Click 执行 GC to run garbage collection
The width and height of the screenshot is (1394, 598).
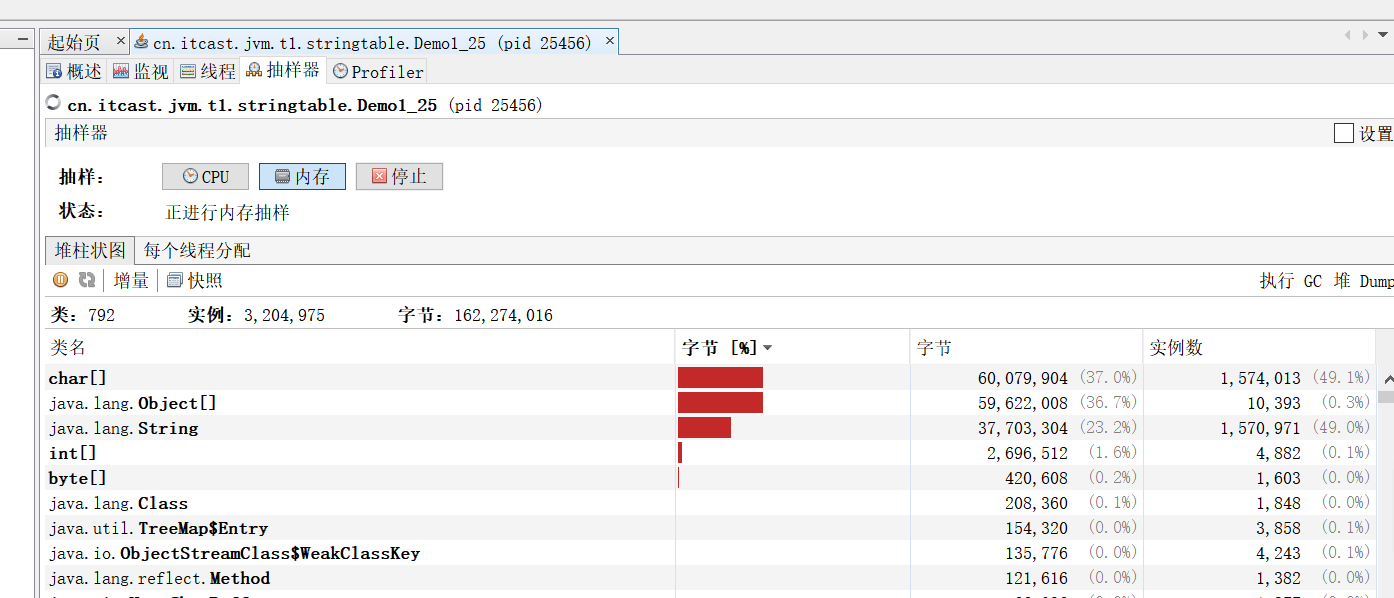point(1290,281)
